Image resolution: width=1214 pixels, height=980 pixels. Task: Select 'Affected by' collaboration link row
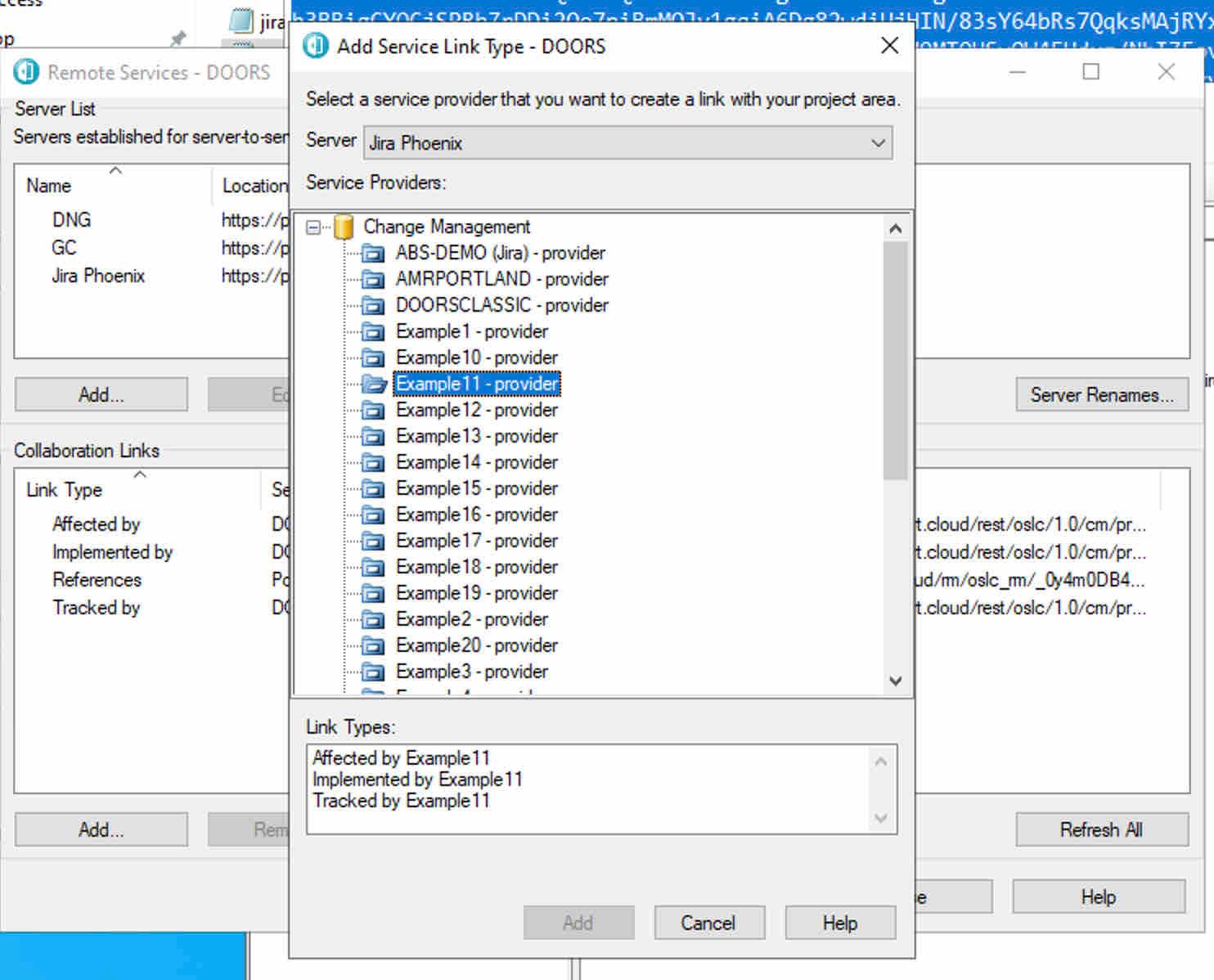(x=97, y=524)
